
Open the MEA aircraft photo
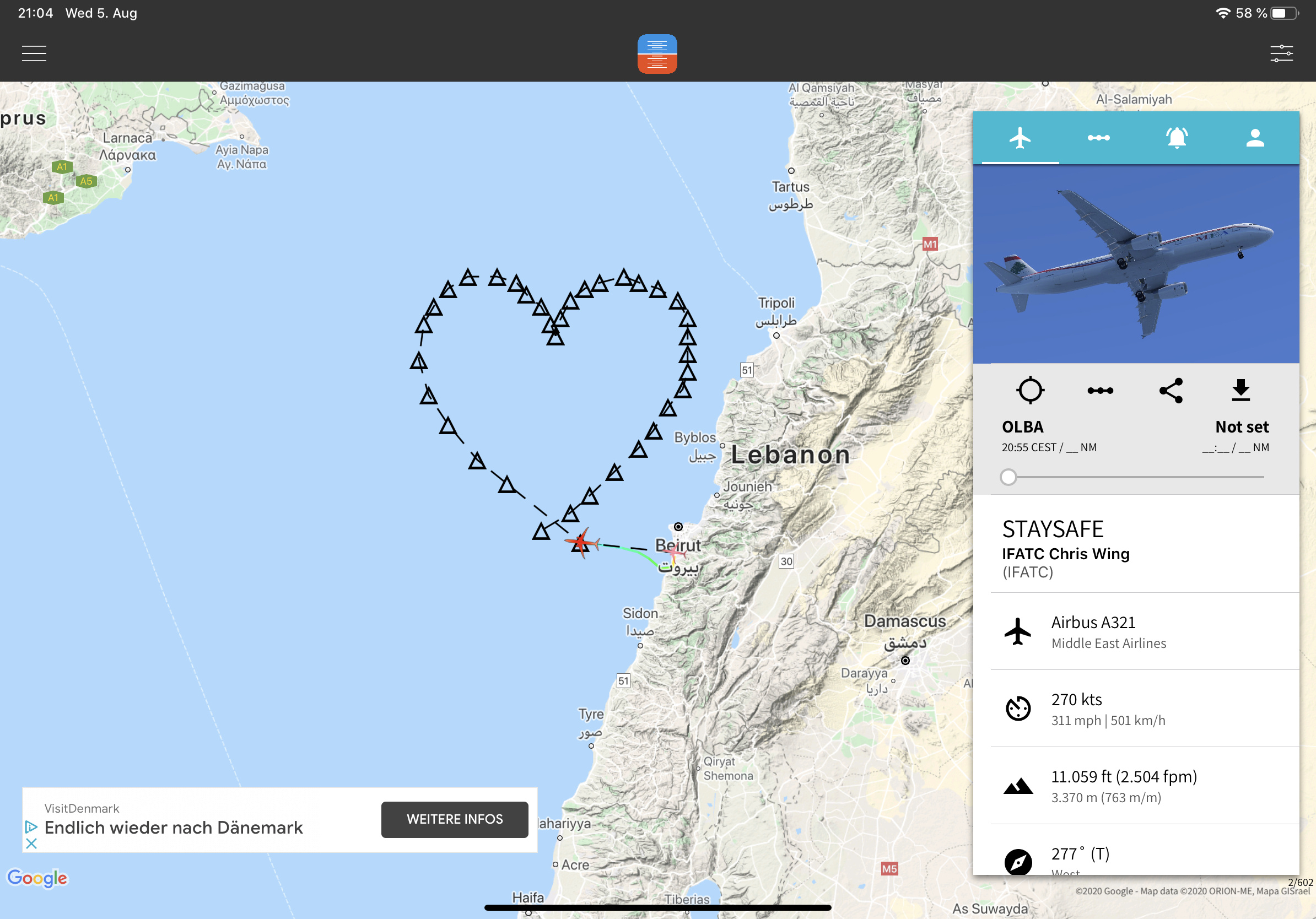[x=1135, y=264]
